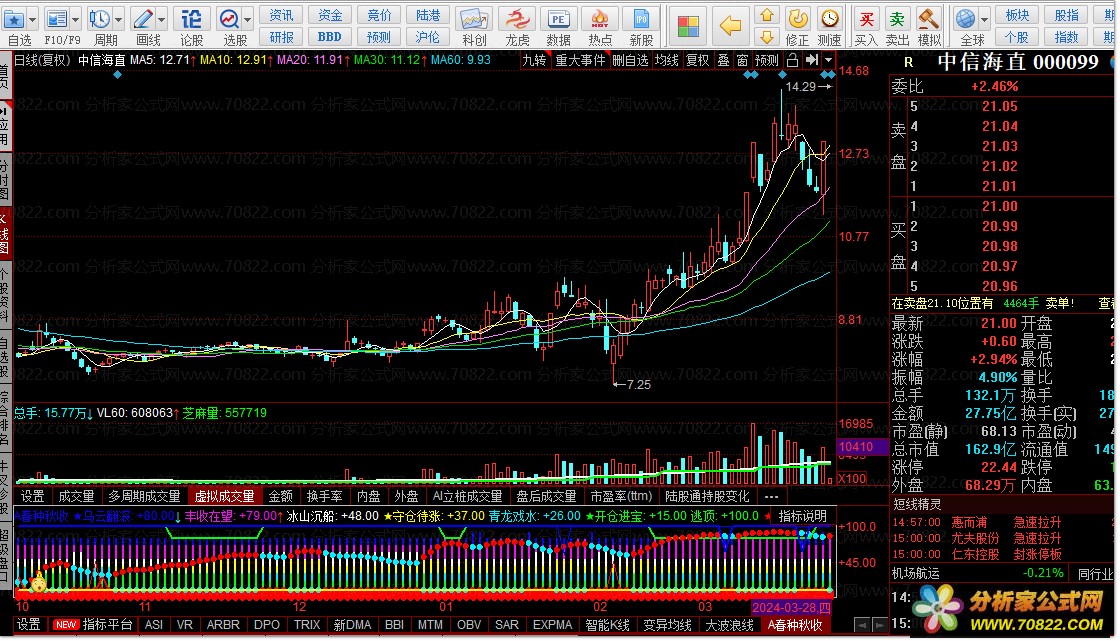Open the 指标平台 indicator platform
This screenshot has height=641, width=1120.
(107, 625)
